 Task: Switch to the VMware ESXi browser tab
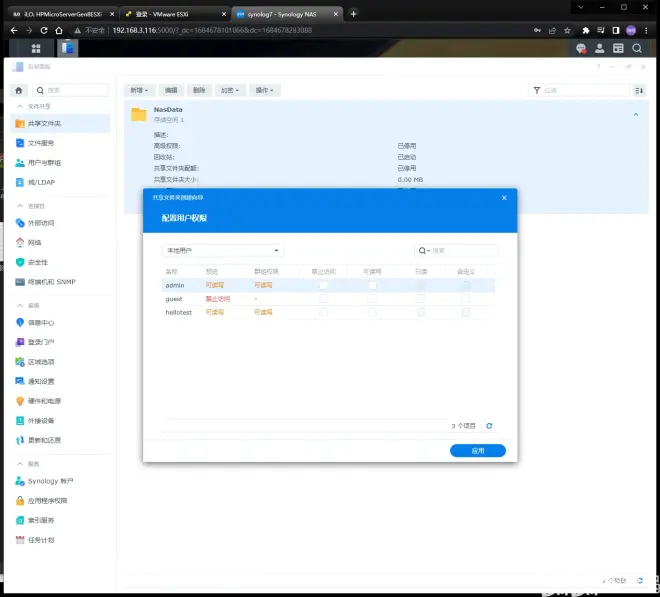(x=175, y=14)
